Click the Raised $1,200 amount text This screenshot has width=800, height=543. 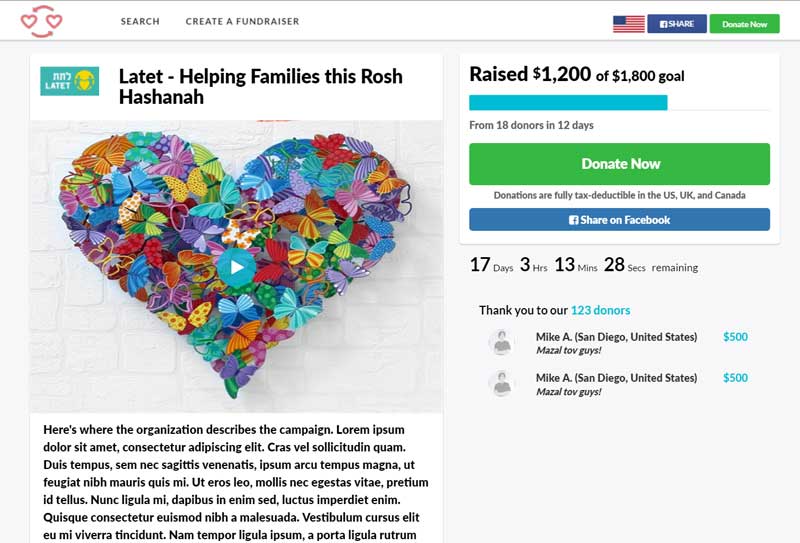tap(530, 74)
